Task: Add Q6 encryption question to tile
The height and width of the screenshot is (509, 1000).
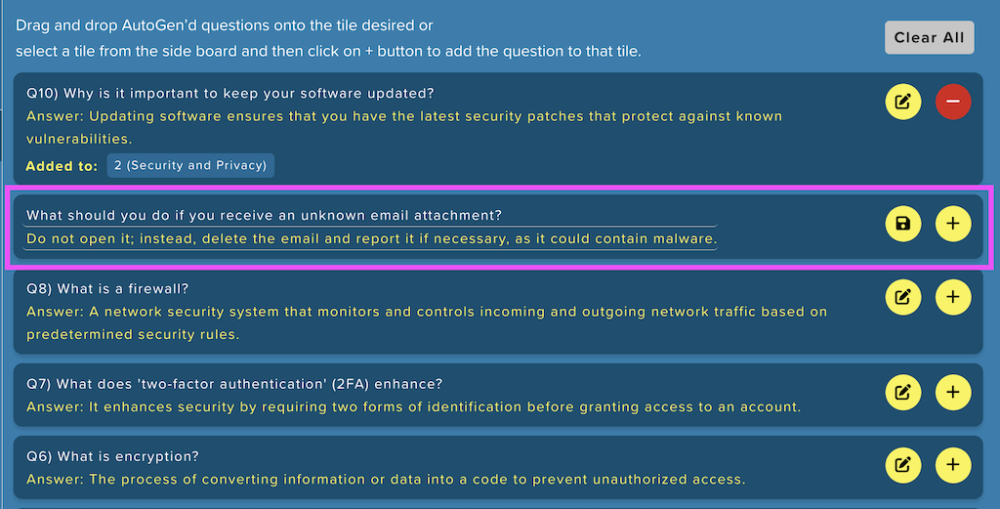Action: pos(953,464)
